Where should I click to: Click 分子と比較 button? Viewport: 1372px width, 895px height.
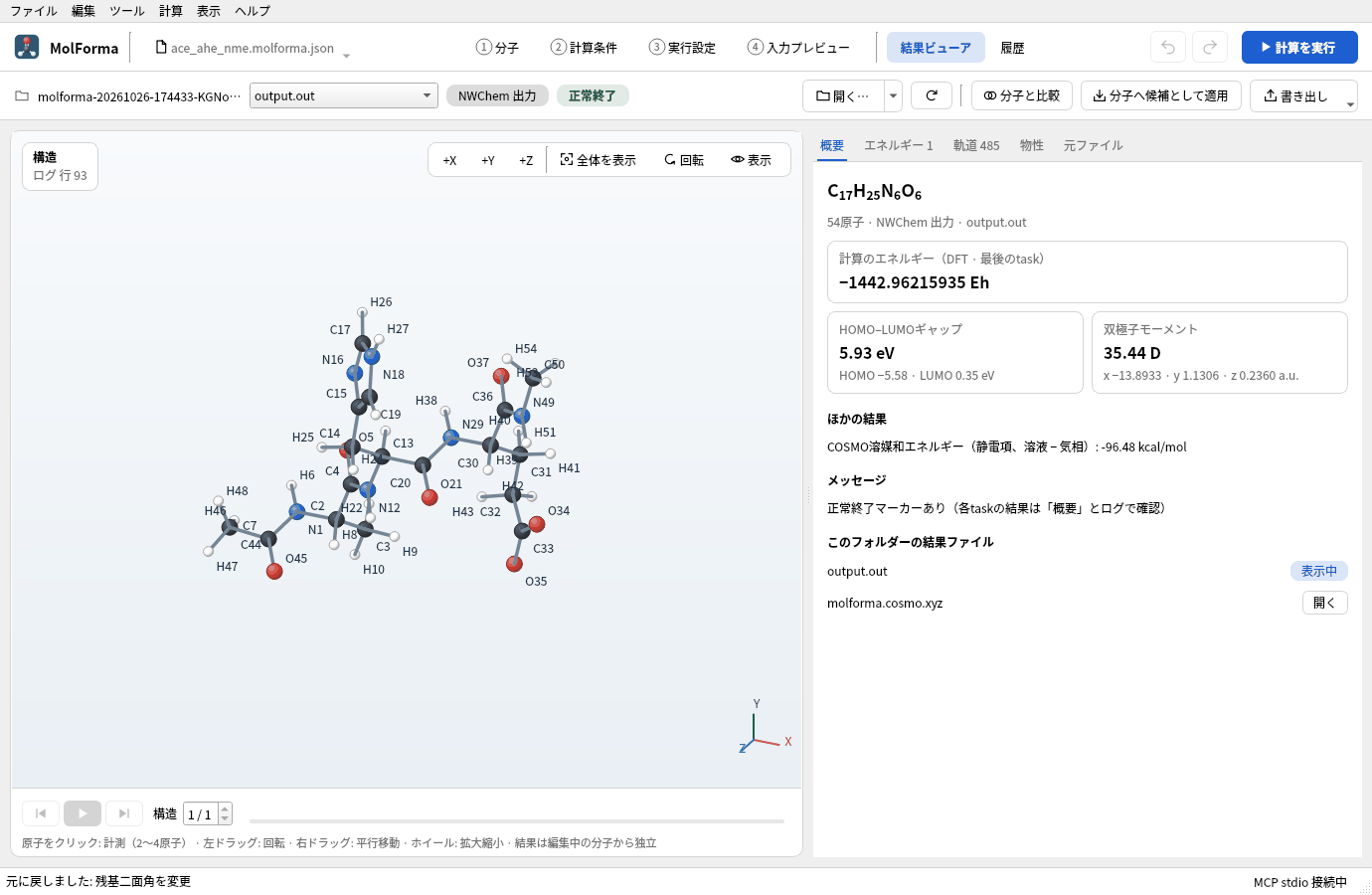[1022, 95]
